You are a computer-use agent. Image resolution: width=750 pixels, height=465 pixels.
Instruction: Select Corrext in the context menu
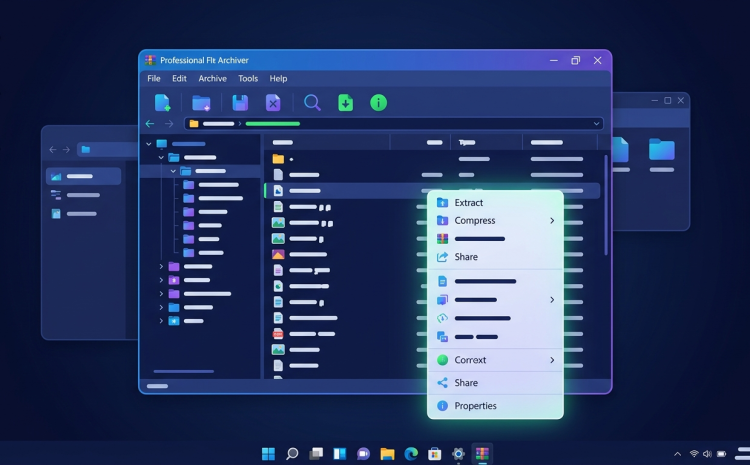(495, 360)
